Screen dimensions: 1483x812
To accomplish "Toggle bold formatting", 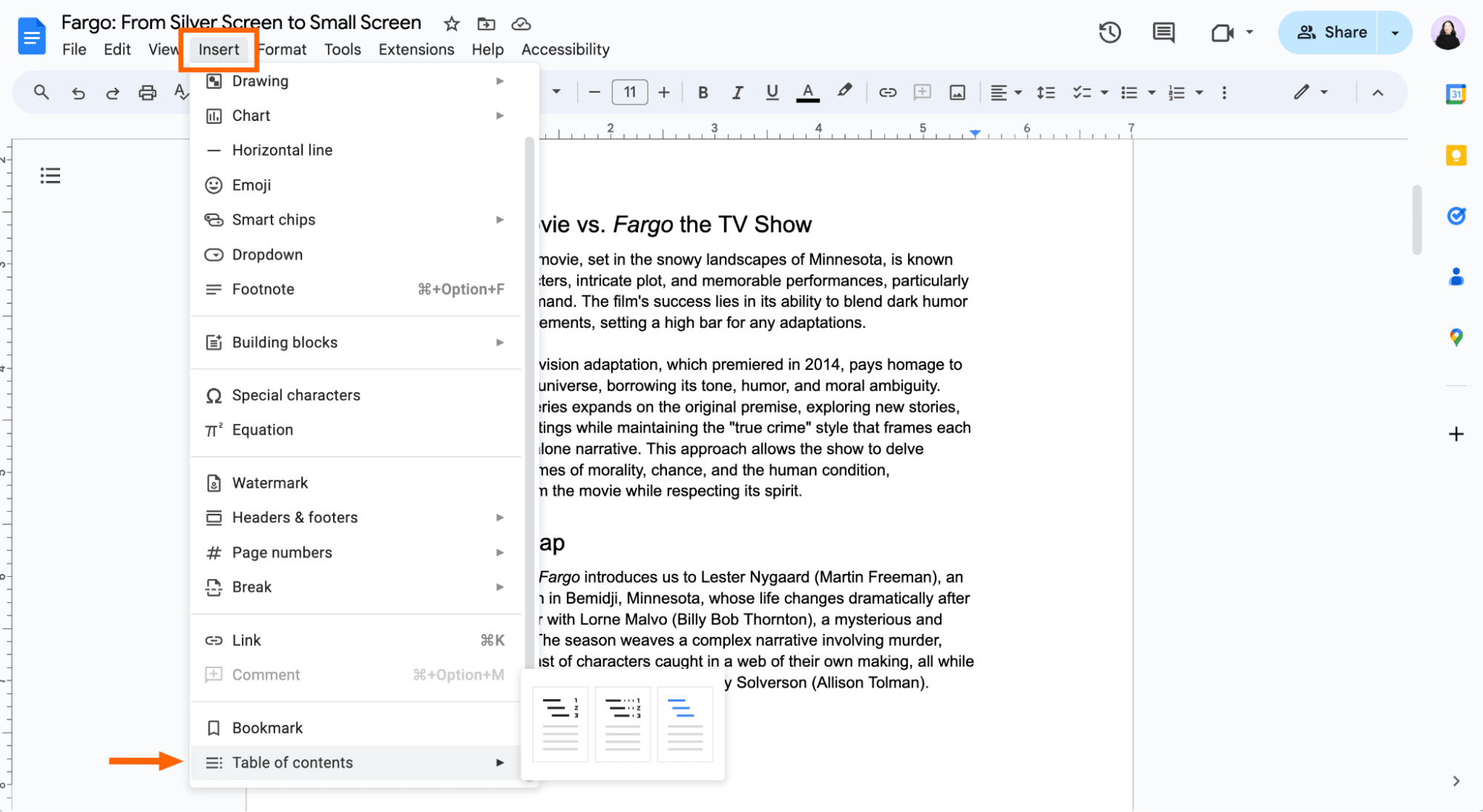I will [x=703, y=93].
